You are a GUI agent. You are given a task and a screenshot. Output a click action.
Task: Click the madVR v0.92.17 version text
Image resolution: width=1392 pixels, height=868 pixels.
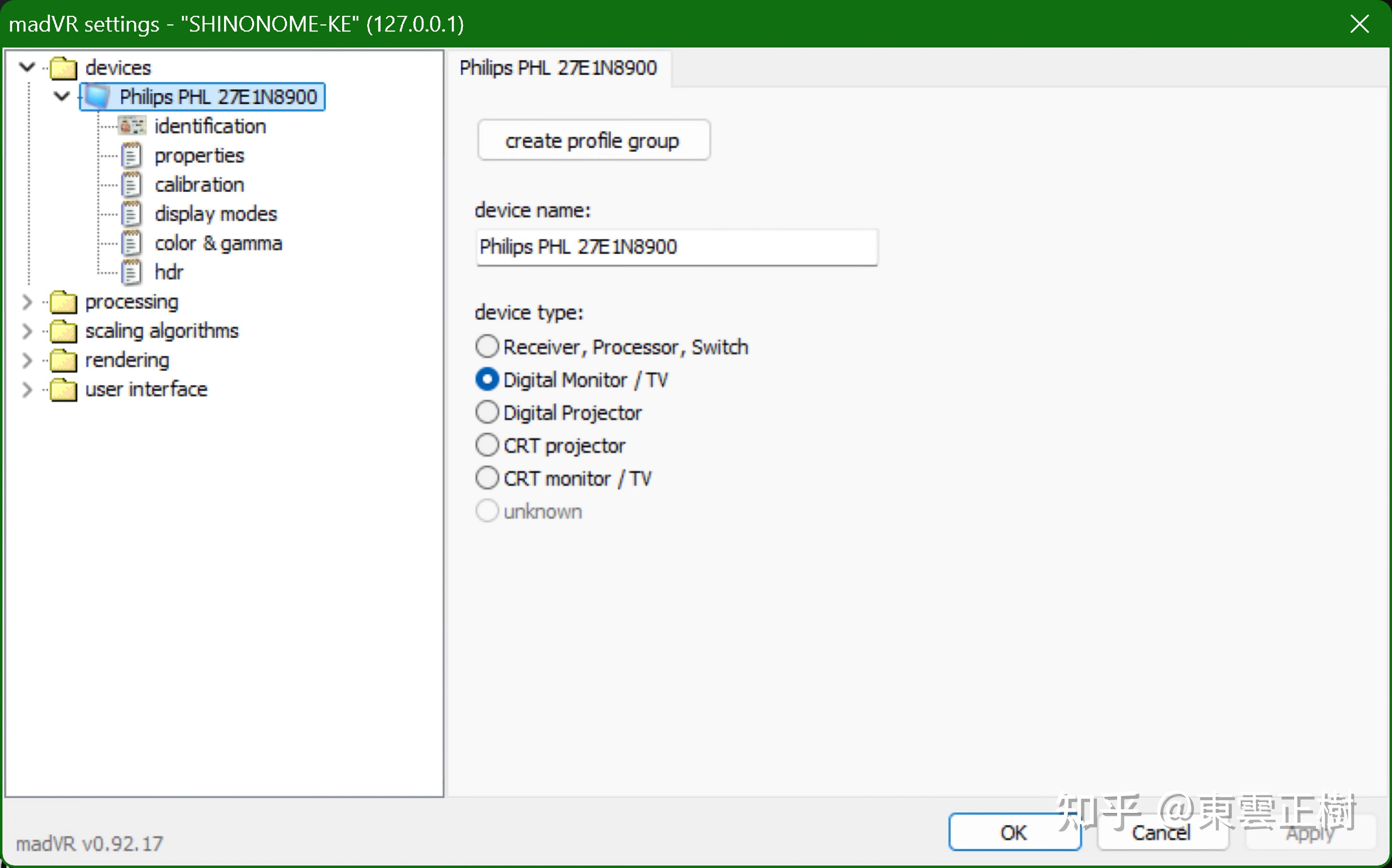(90, 844)
